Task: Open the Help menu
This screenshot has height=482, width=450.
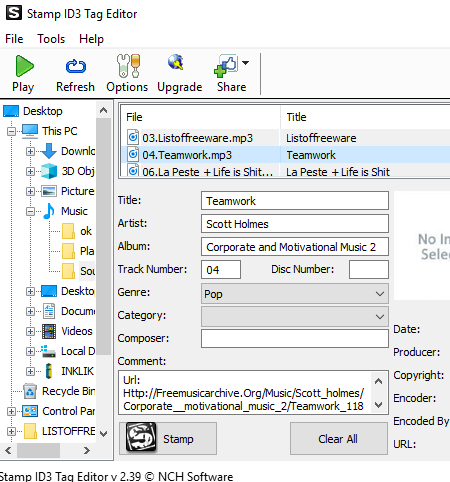Action: [91, 39]
